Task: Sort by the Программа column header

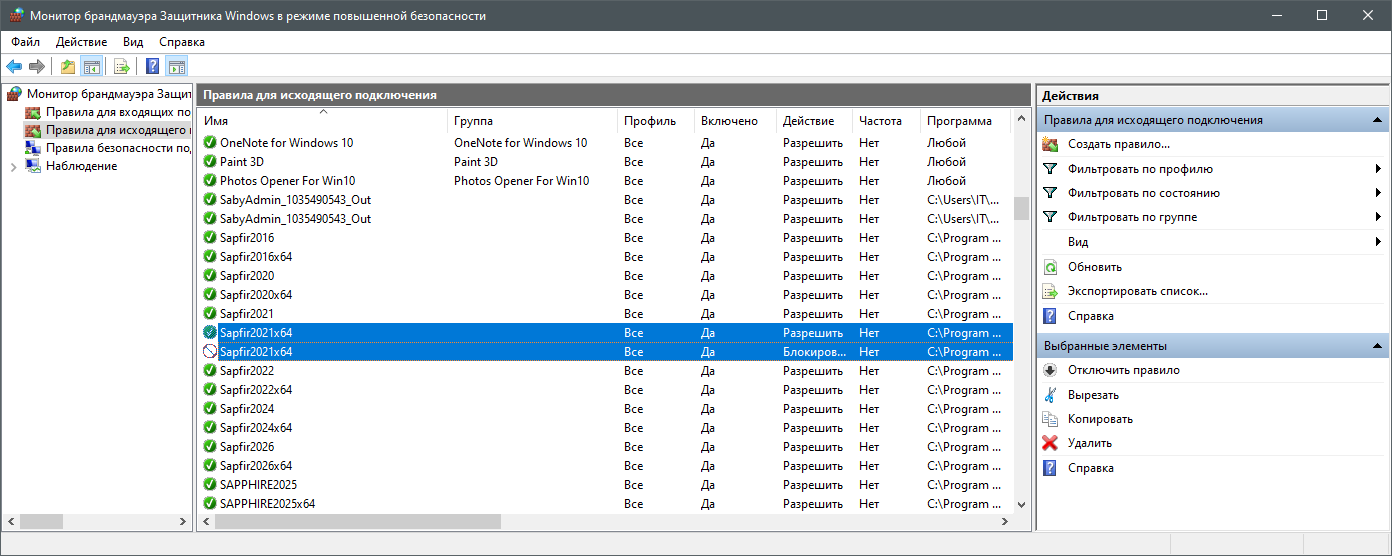Action: pyautogui.click(x=965, y=121)
